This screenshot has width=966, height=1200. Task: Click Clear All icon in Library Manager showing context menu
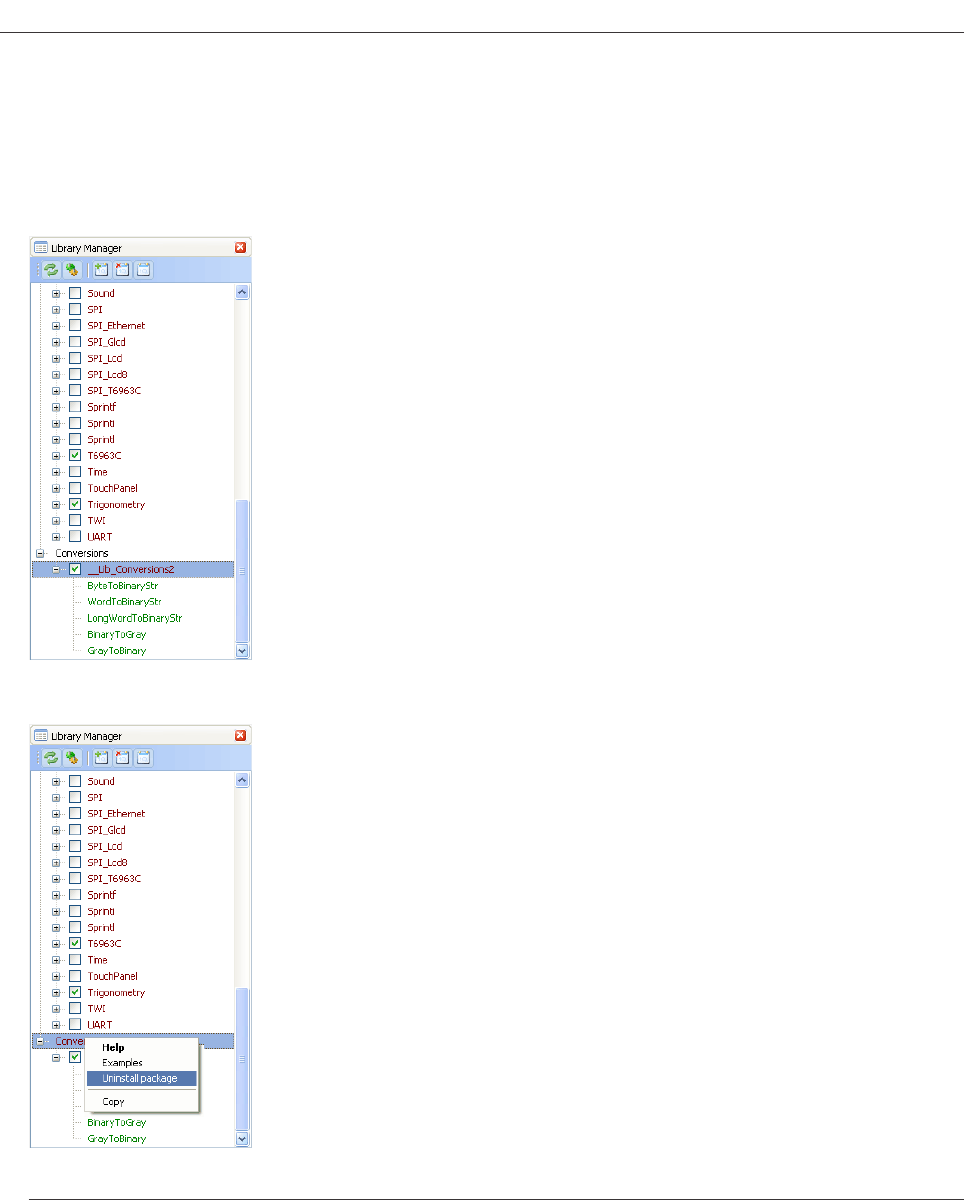pos(122,758)
